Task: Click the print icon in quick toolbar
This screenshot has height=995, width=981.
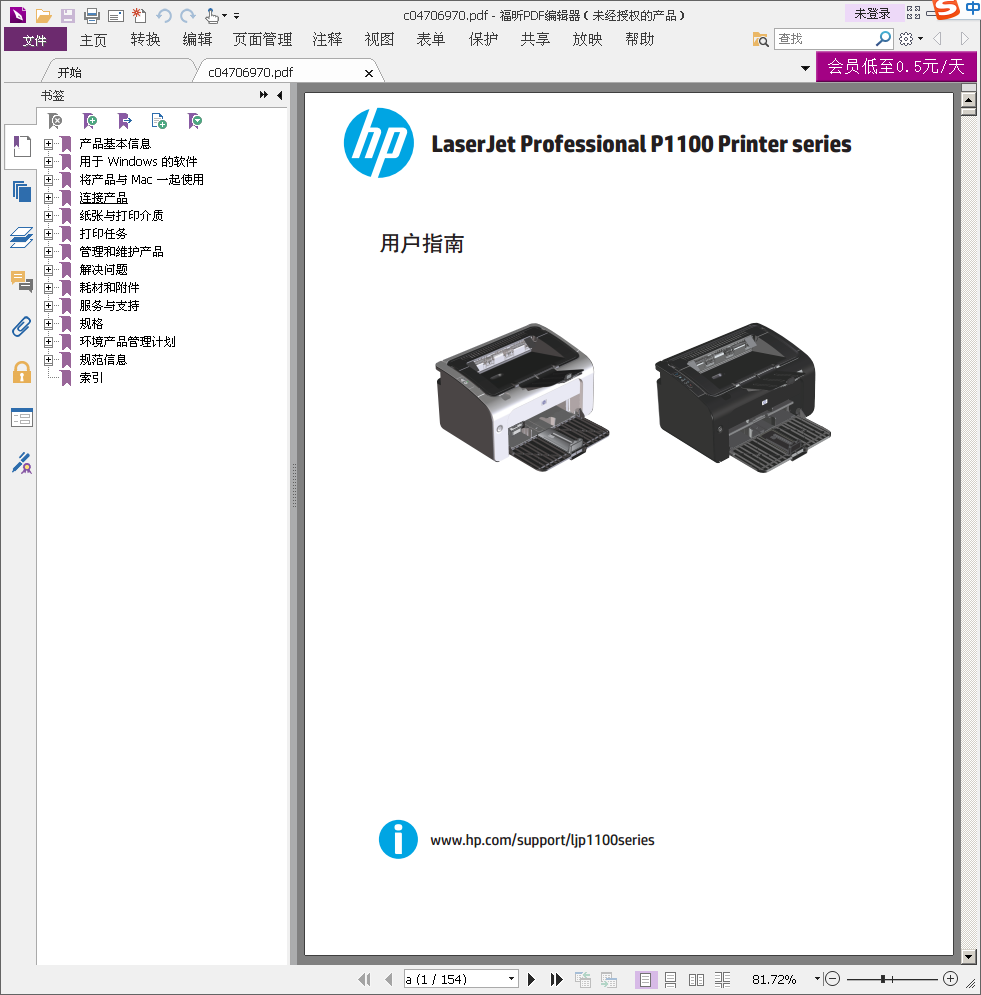Action: (91, 15)
